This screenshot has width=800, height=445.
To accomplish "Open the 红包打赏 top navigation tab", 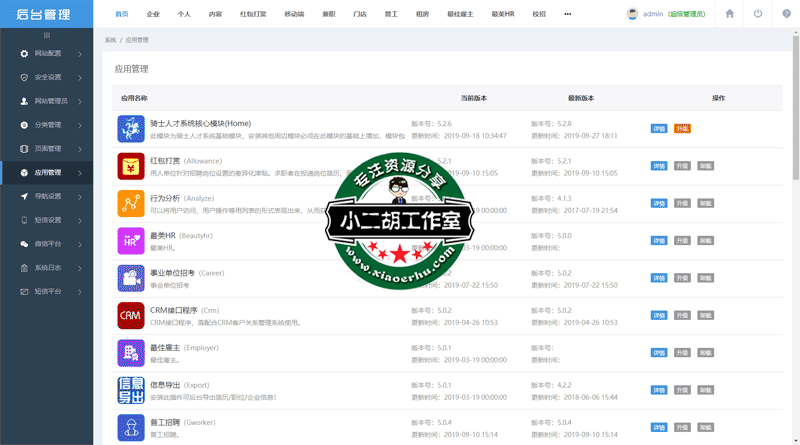I will tap(253, 15).
